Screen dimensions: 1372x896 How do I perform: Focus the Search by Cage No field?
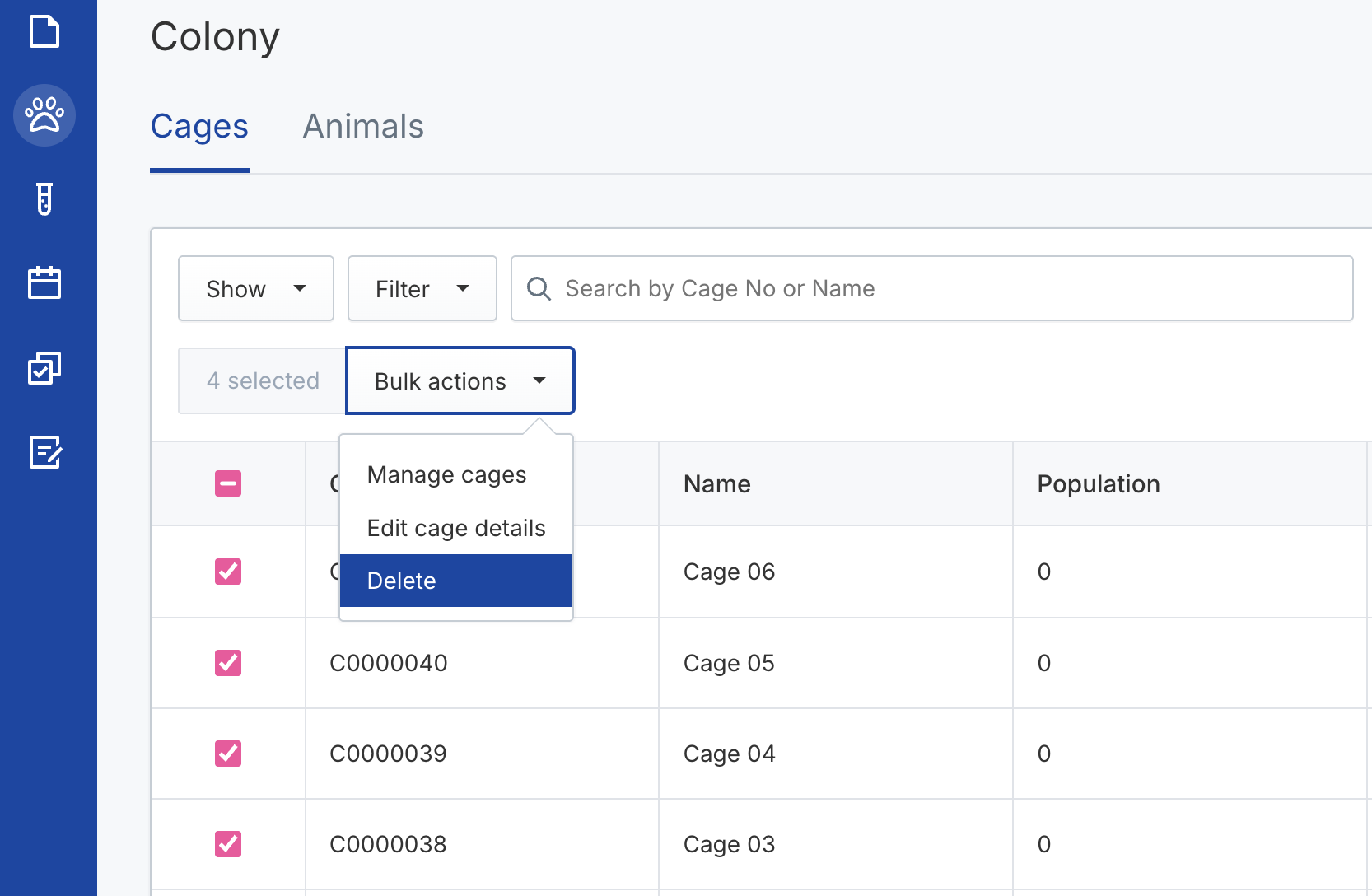coord(947,289)
